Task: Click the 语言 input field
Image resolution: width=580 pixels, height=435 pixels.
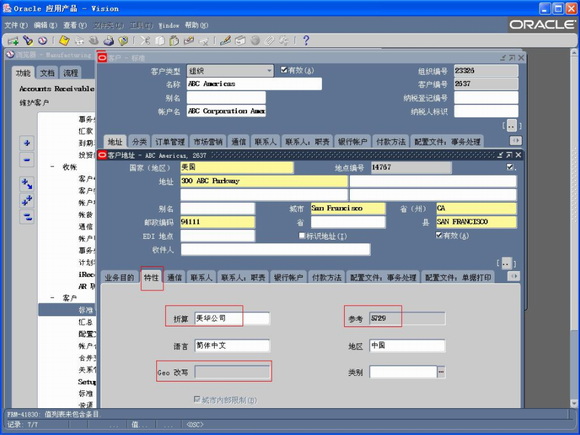Action: (x=232, y=345)
